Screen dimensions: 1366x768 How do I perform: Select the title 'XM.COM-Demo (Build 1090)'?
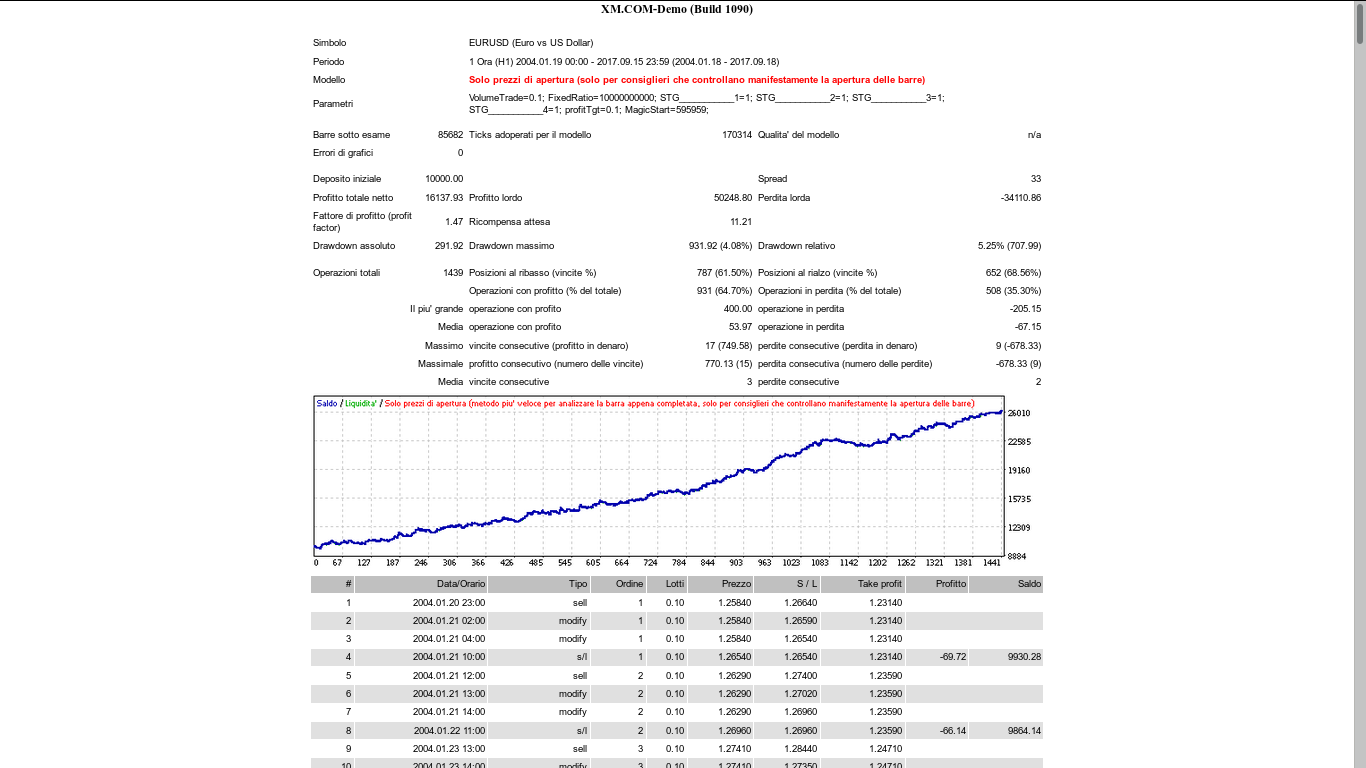(677, 9)
